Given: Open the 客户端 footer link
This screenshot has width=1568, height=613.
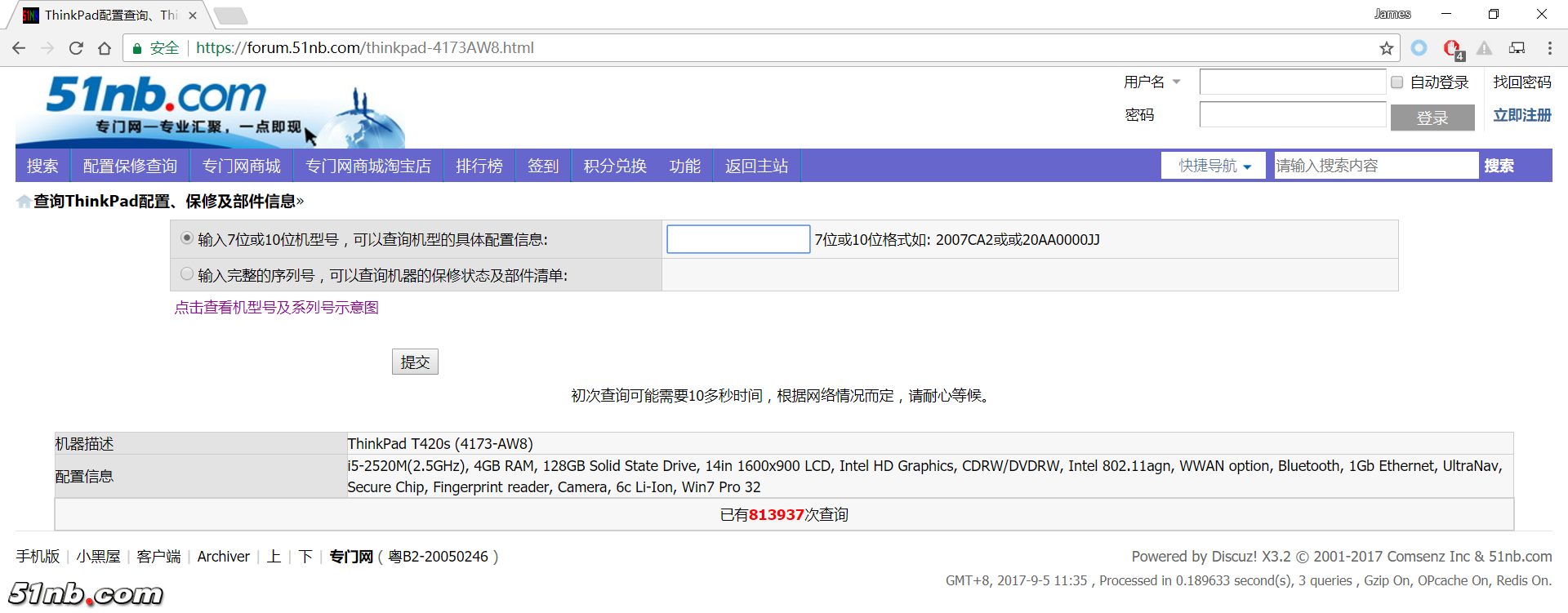Looking at the screenshot, I should (x=158, y=557).
